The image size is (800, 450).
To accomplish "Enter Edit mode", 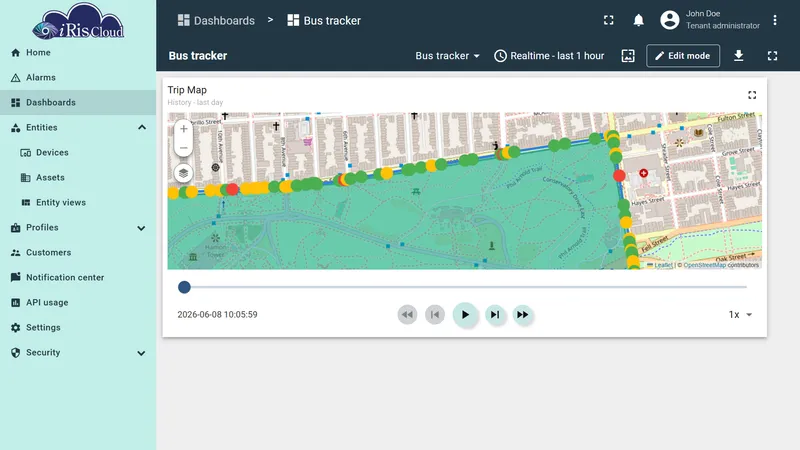I will pyautogui.click(x=683, y=56).
